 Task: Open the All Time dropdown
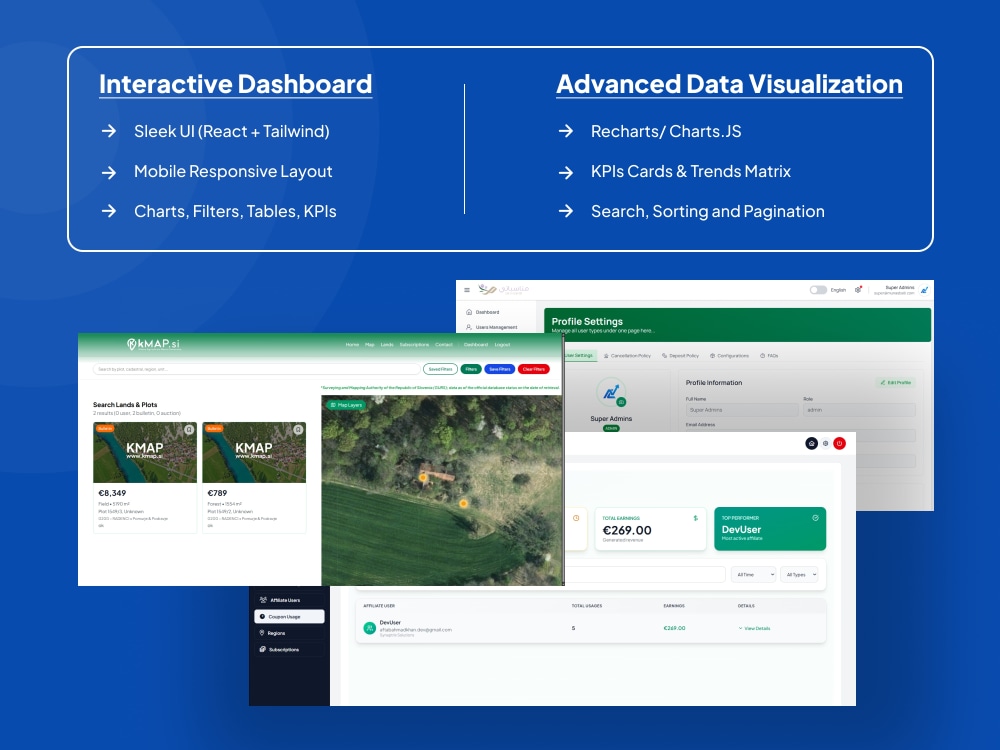click(x=753, y=575)
